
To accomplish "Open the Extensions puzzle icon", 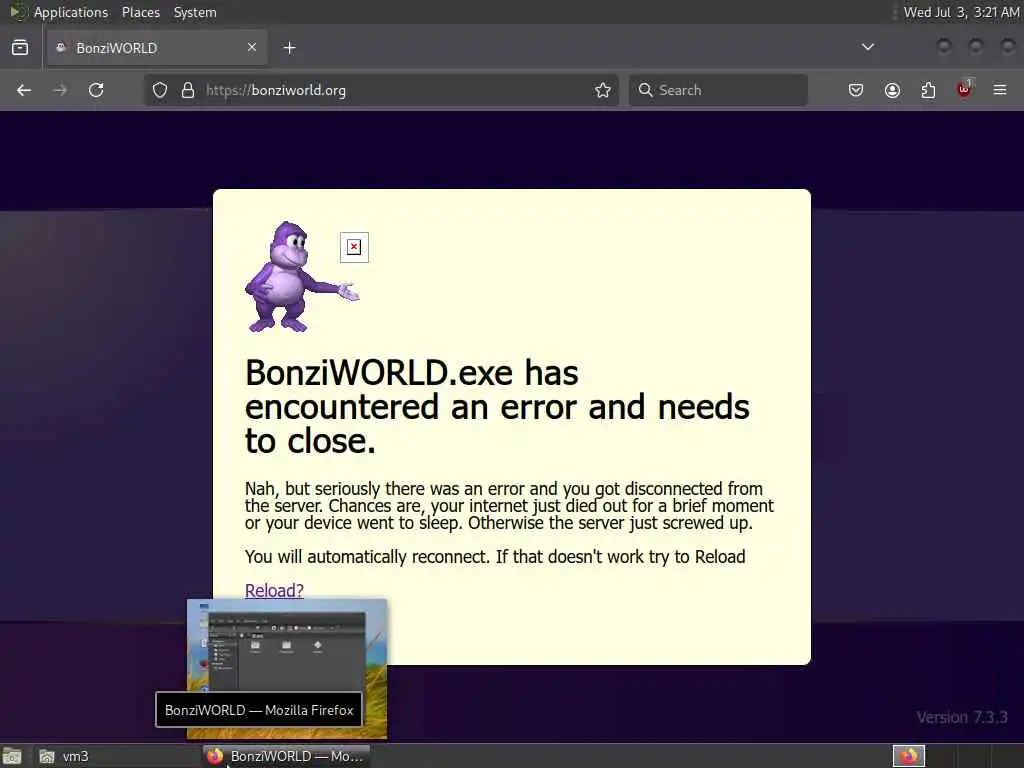I will click(928, 90).
